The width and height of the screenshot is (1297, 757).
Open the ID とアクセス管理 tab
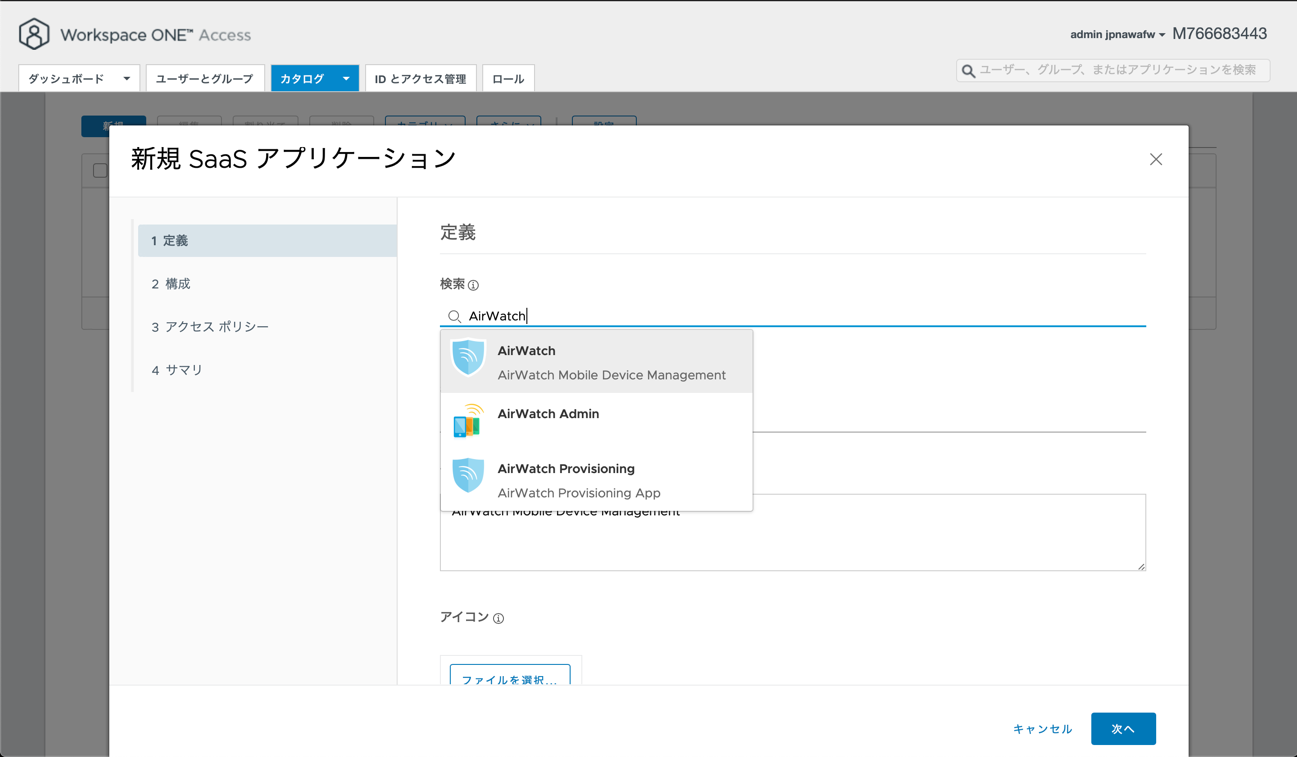pos(420,78)
